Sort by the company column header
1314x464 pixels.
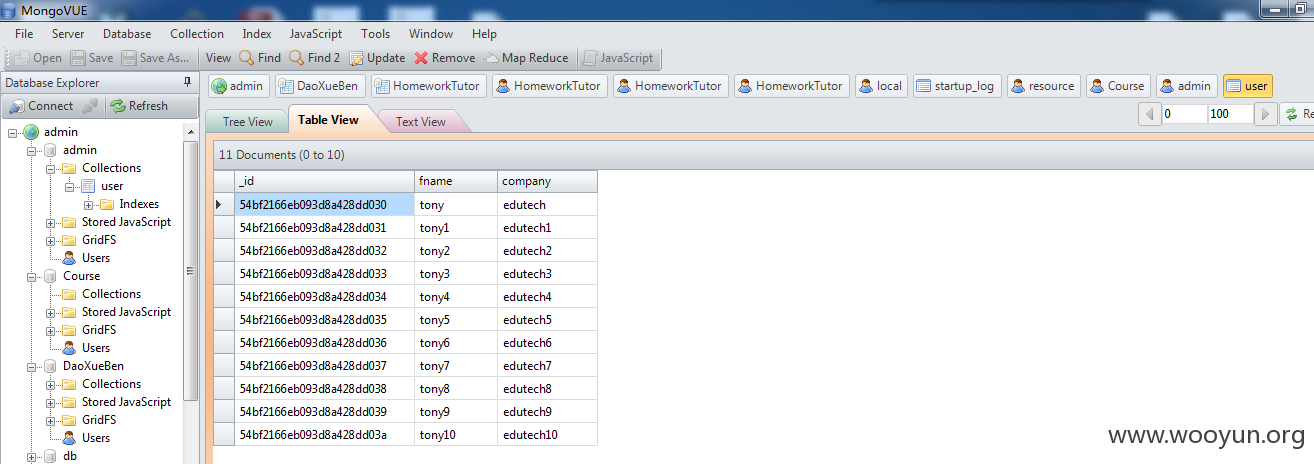coord(548,181)
